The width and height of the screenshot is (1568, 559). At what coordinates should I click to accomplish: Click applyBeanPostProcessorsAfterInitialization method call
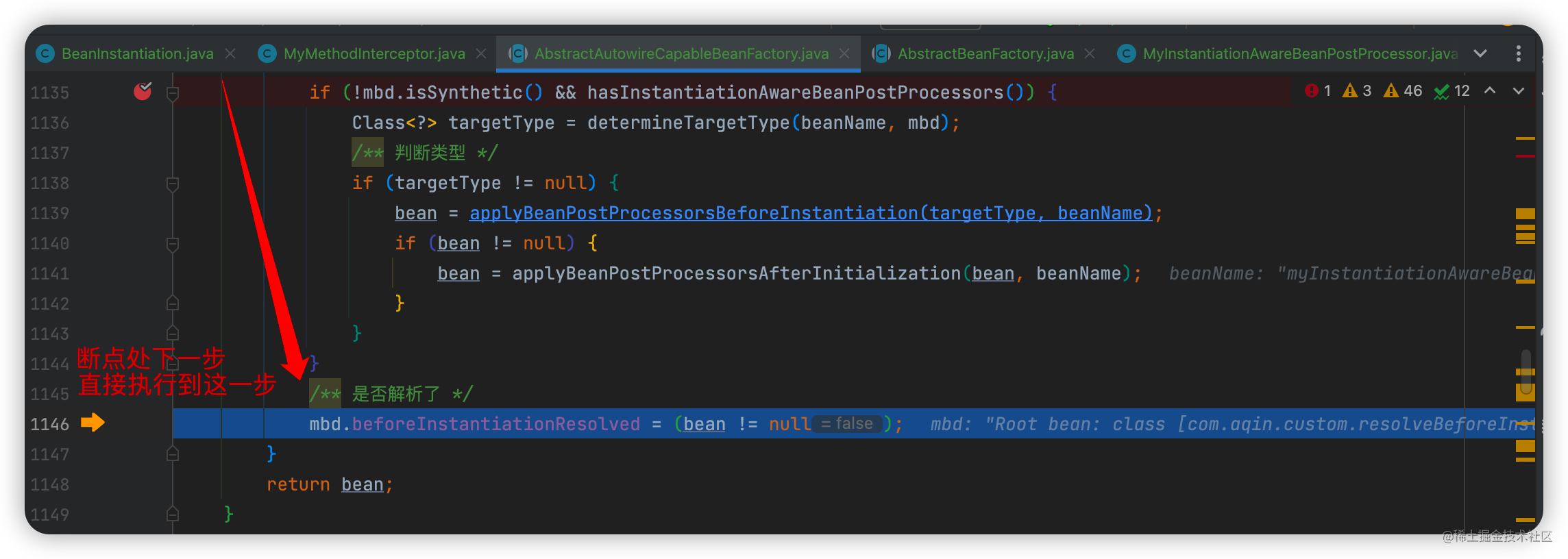(737, 273)
